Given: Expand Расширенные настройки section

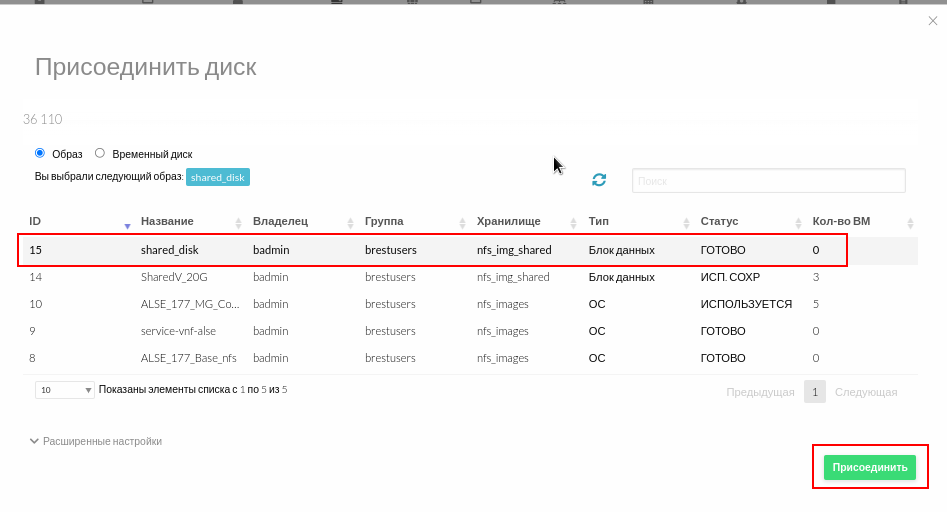Looking at the screenshot, I should (96, 441).
